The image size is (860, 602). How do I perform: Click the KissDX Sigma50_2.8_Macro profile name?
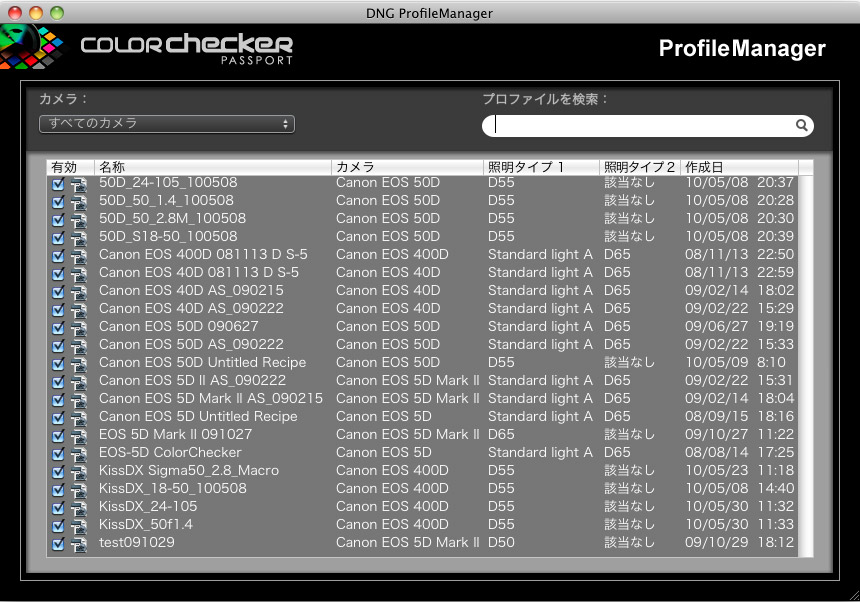point(189,470)
